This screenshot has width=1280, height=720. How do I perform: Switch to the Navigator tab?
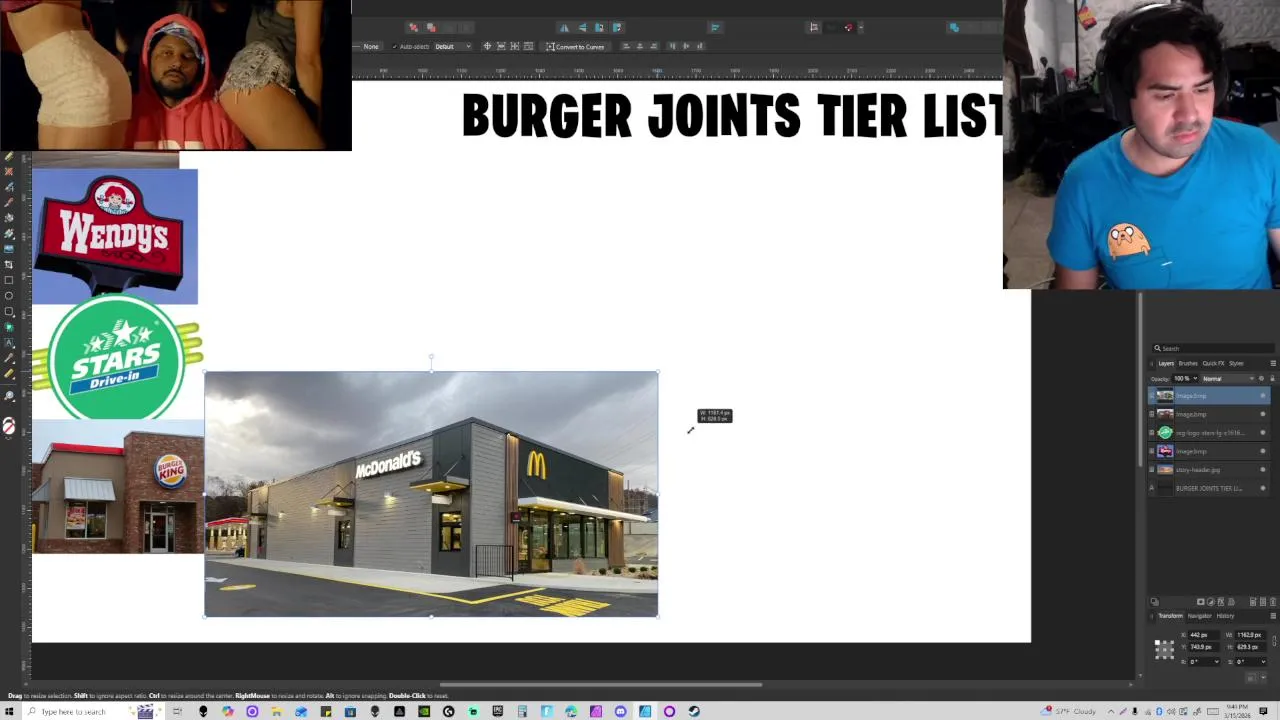1200,616
